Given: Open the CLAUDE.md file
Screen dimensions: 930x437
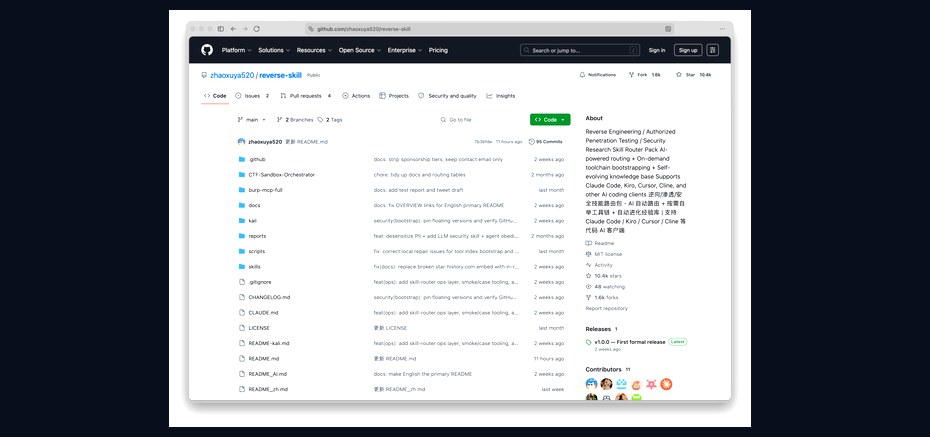Looking at the screenshot, I should click(263, 312).
